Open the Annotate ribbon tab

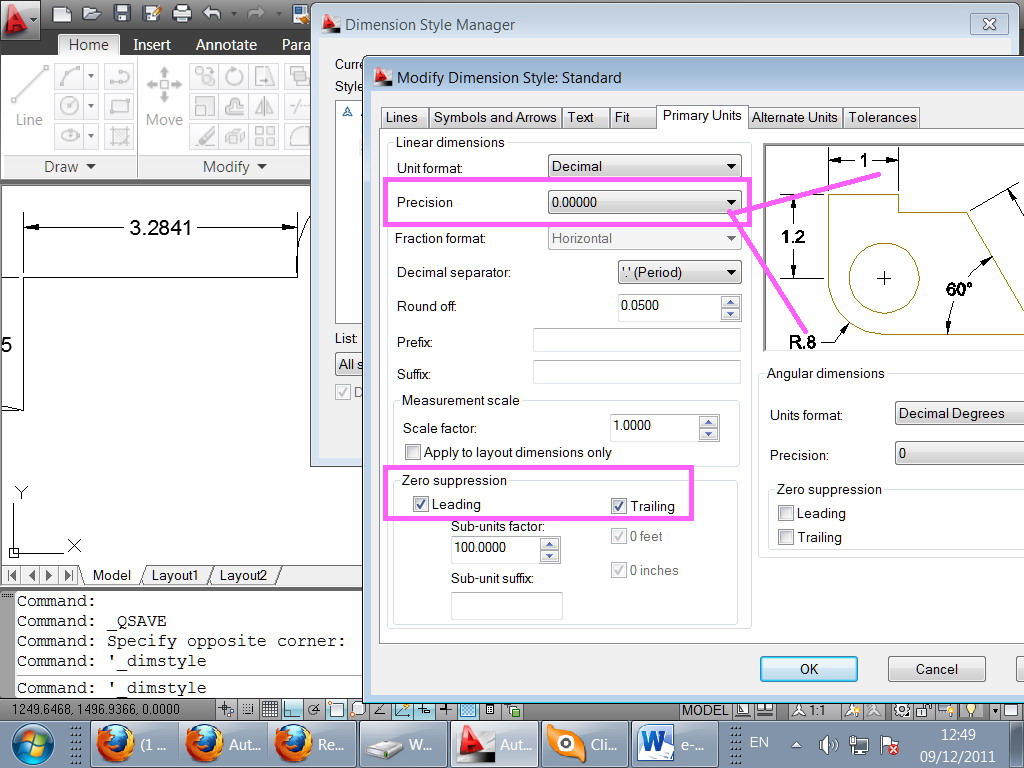pyautogui.click(x=226, y=44)
